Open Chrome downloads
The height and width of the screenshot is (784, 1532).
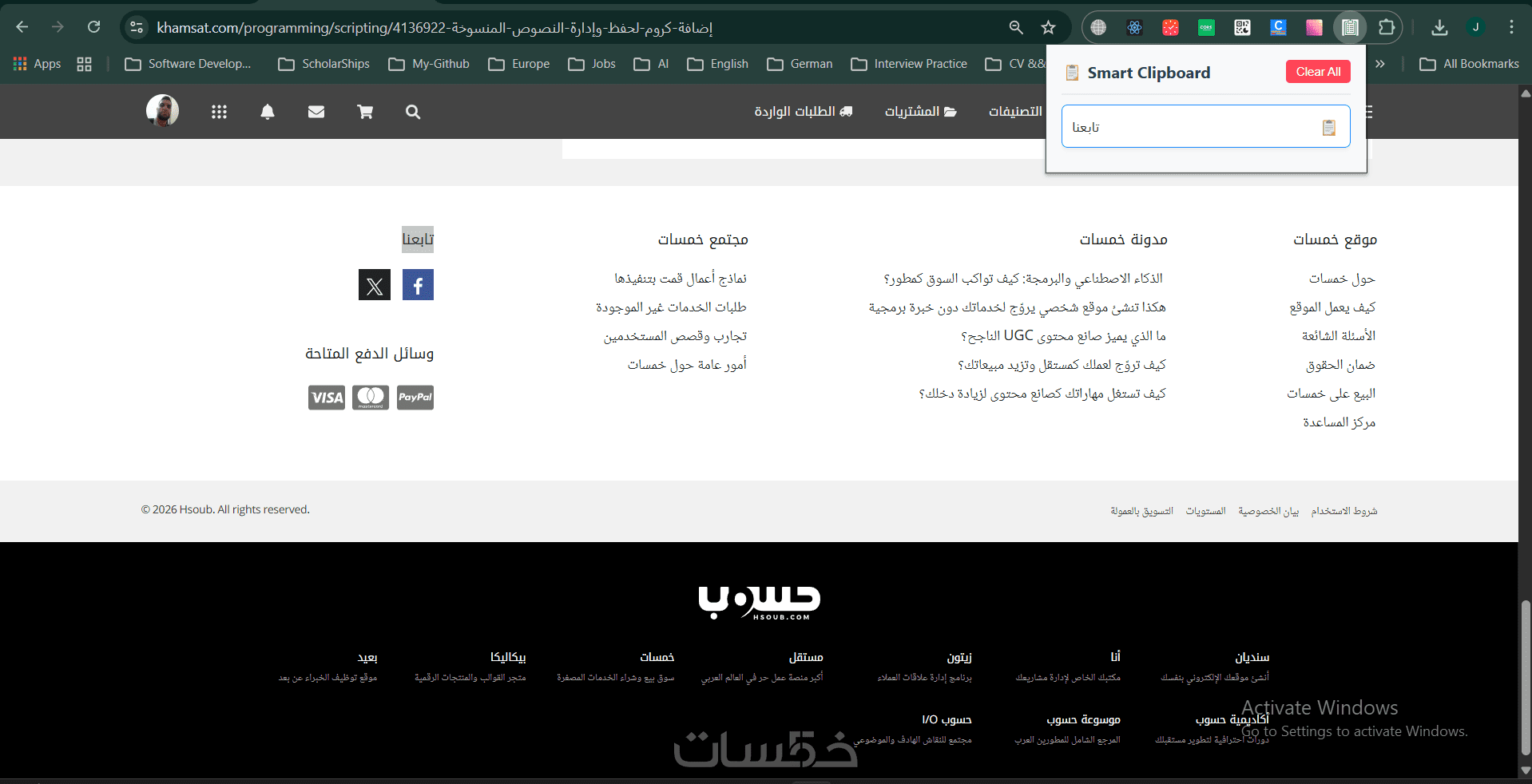pos(1439,27)
